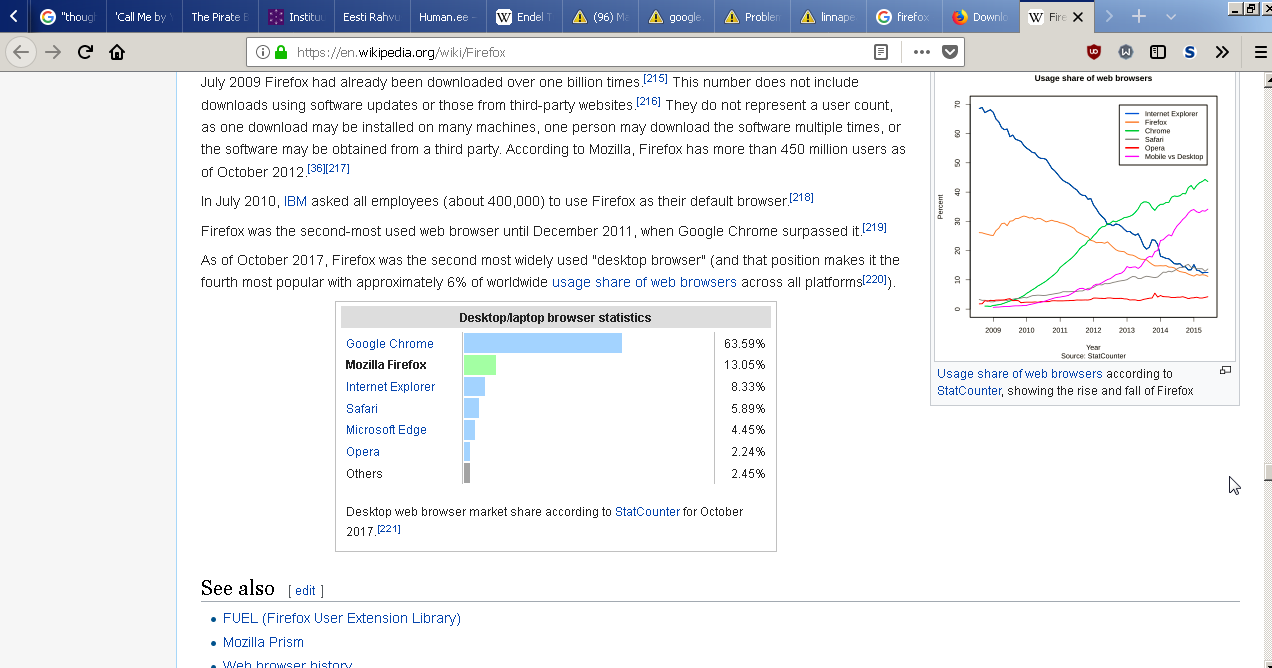
Task: Close the active Firefox Wikipedia tab
Action: [1077, 17]
